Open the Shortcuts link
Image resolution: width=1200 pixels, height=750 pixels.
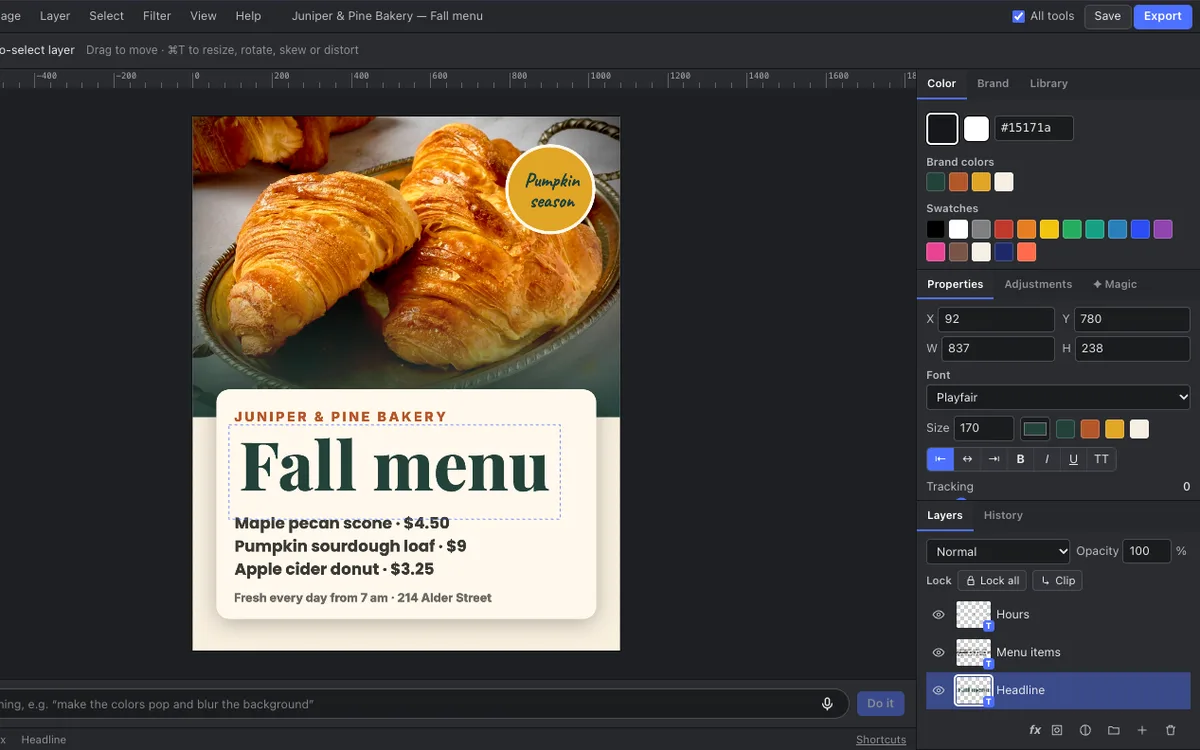click(x=881, y=740)
